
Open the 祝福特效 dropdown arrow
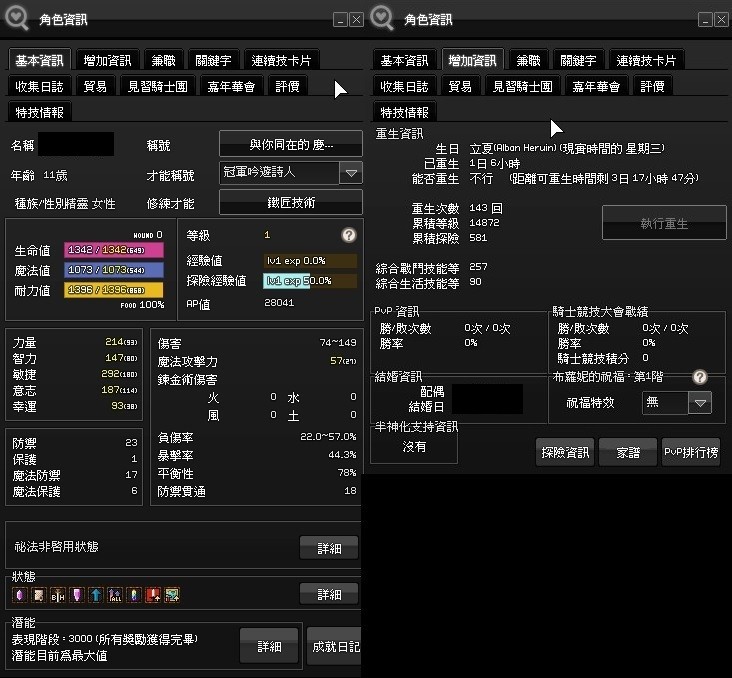click(700, 403)
